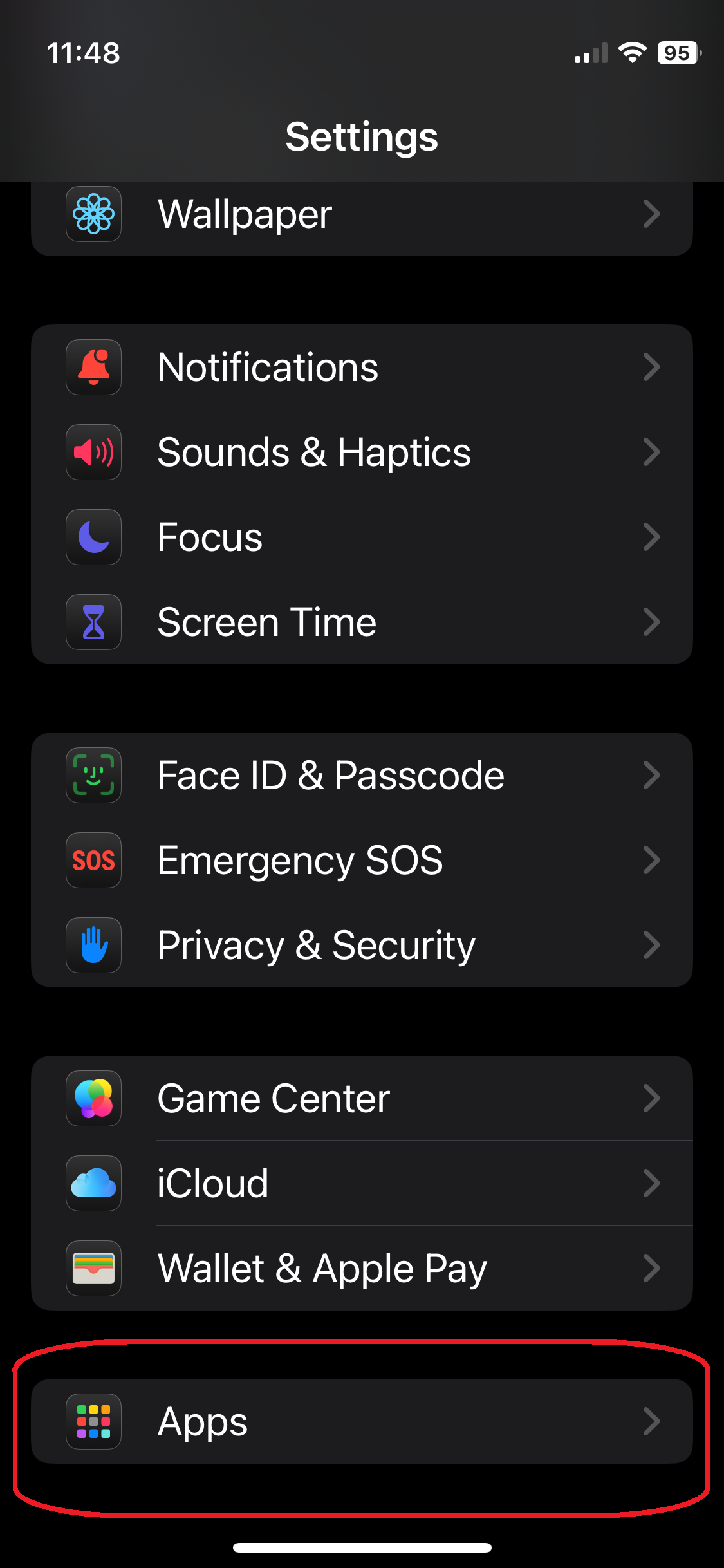
Task: Go to Privacy & Security settings
Action: (316, 945)
